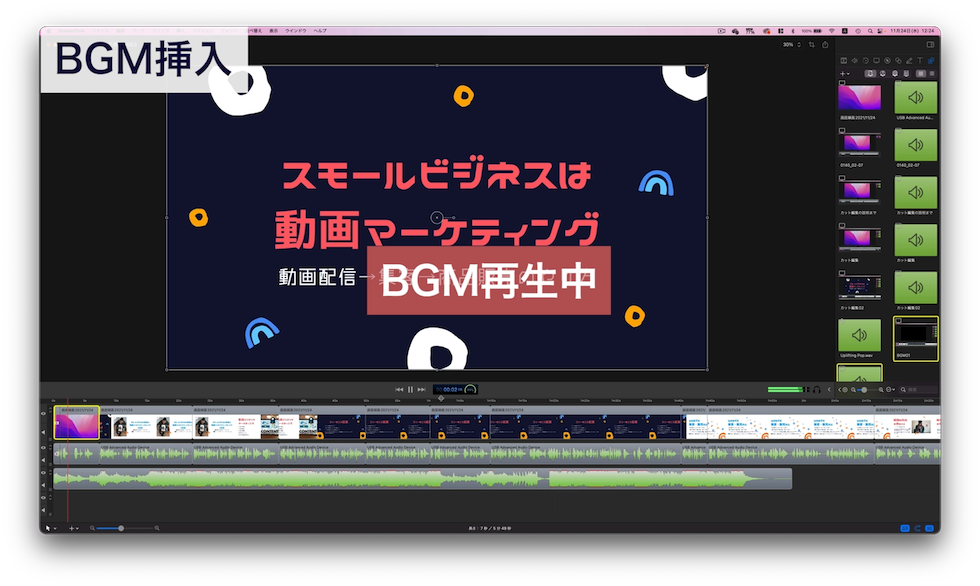This screenshot has width=980, height=586.
Task: Click the Play button in the transport controls
Action: tap(410, 390)
